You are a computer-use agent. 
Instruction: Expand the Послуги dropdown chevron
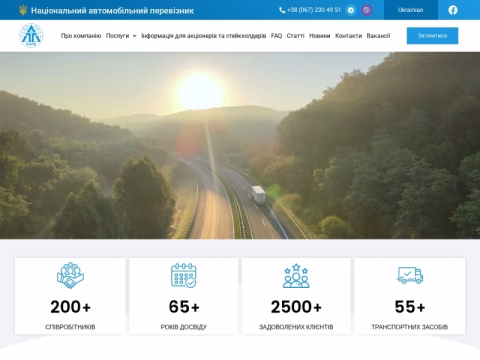click(134, 36)
